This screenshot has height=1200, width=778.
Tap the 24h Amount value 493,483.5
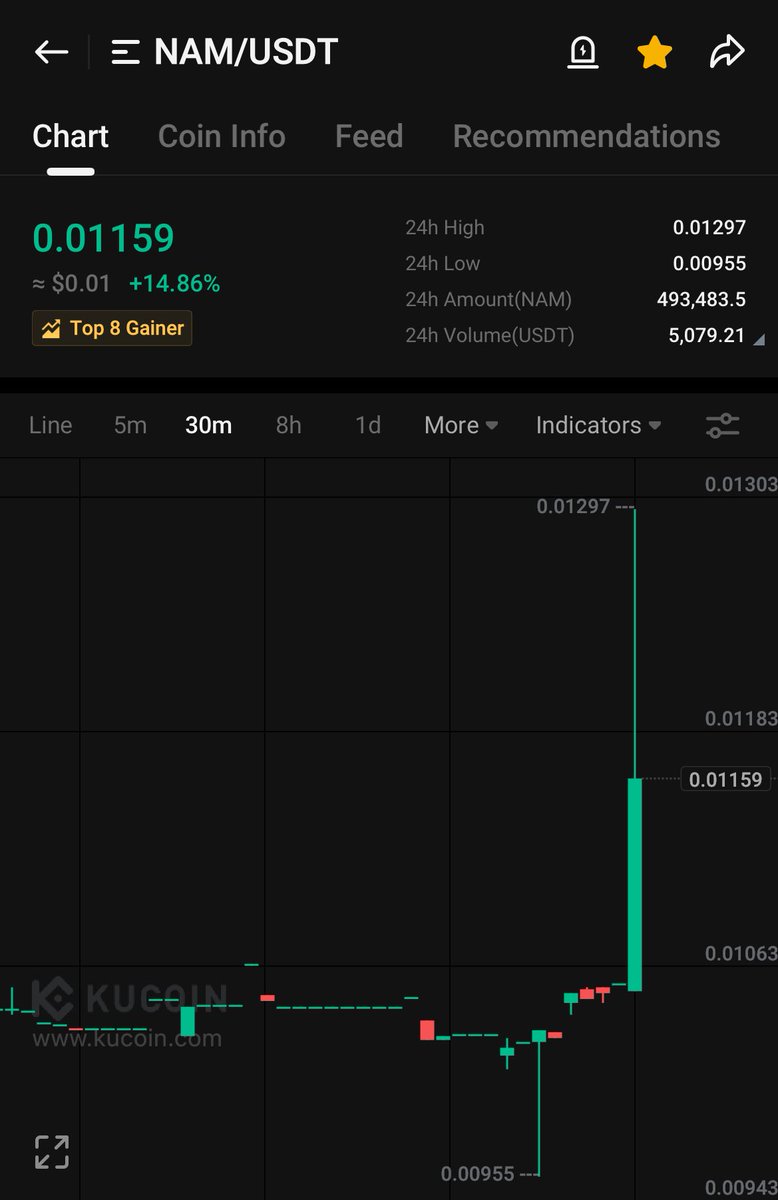[701, 299]
